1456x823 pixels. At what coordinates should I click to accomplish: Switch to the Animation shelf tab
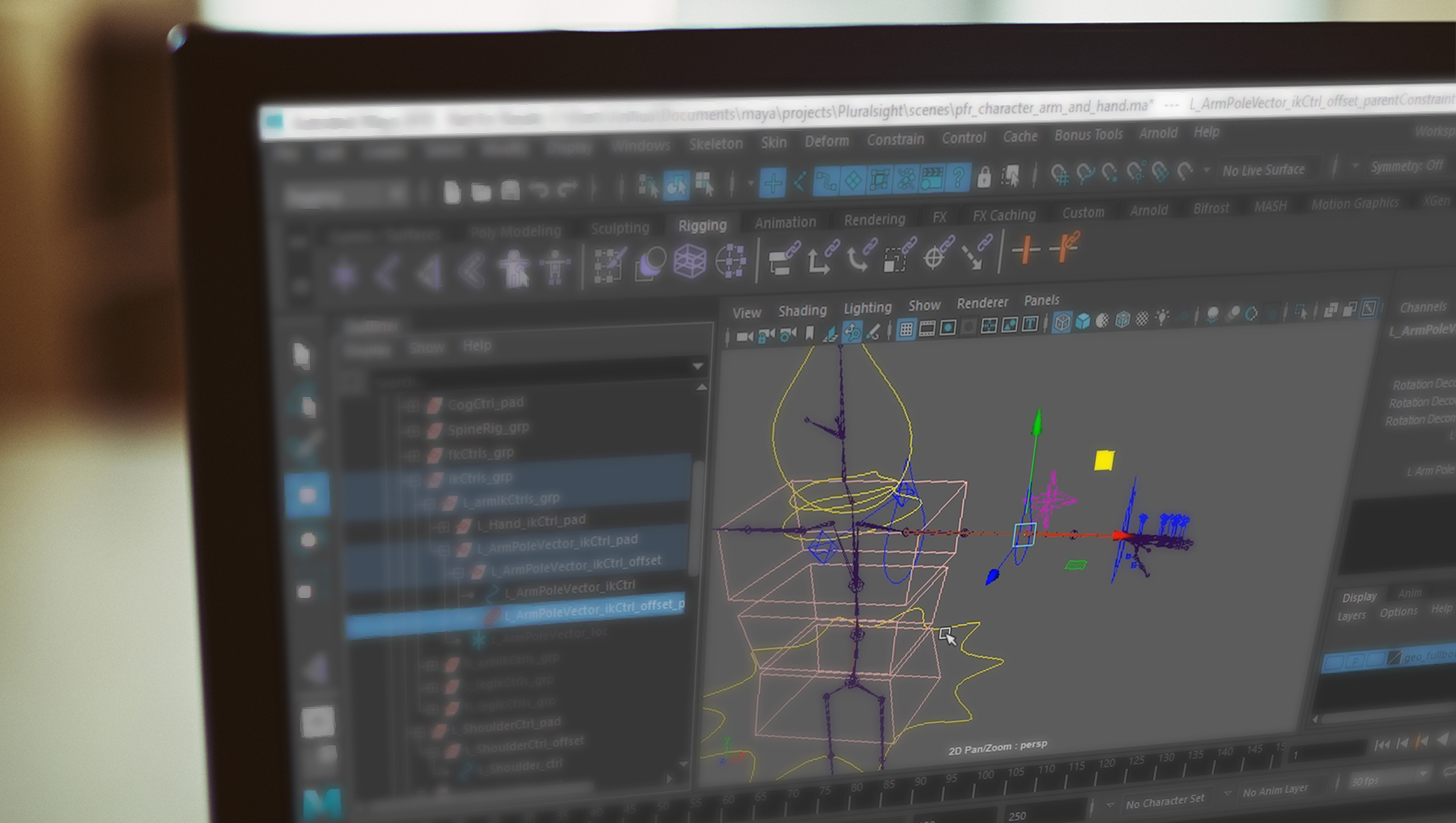tap(785, 222)
